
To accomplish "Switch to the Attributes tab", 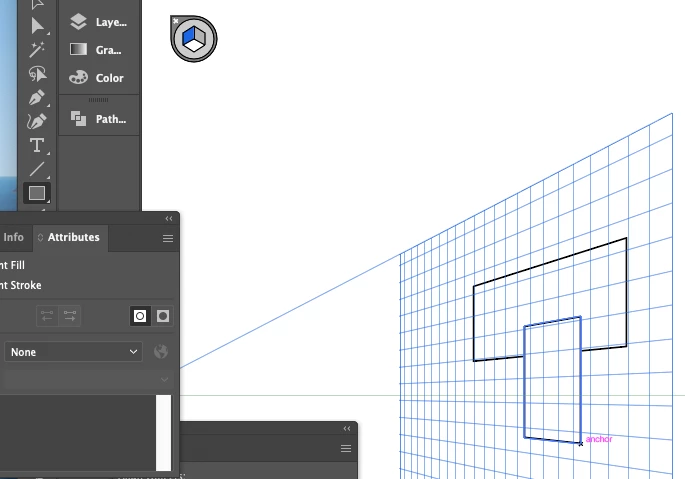I will coord(70,237).
